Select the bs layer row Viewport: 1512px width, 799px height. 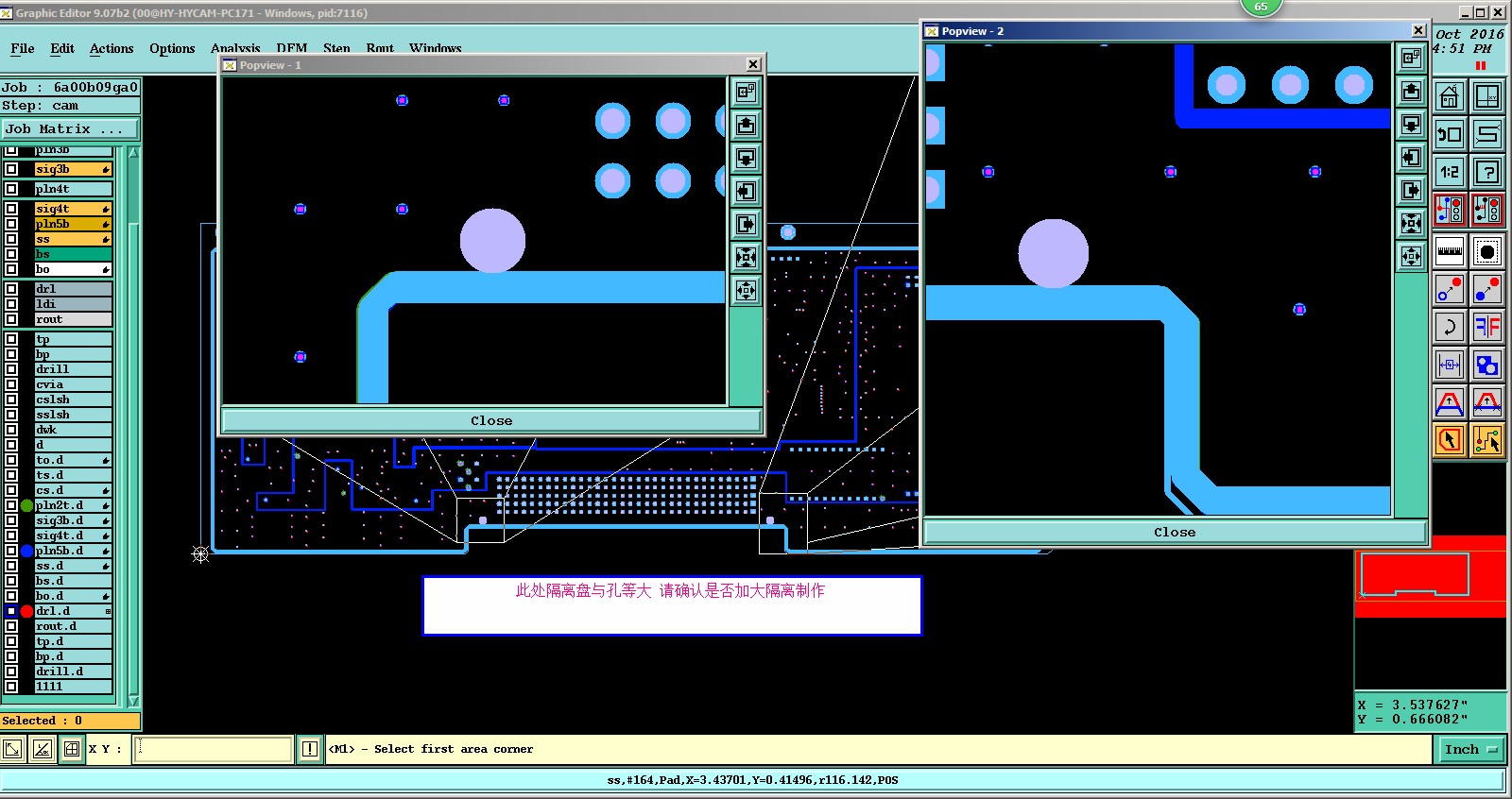click(73, 254)
